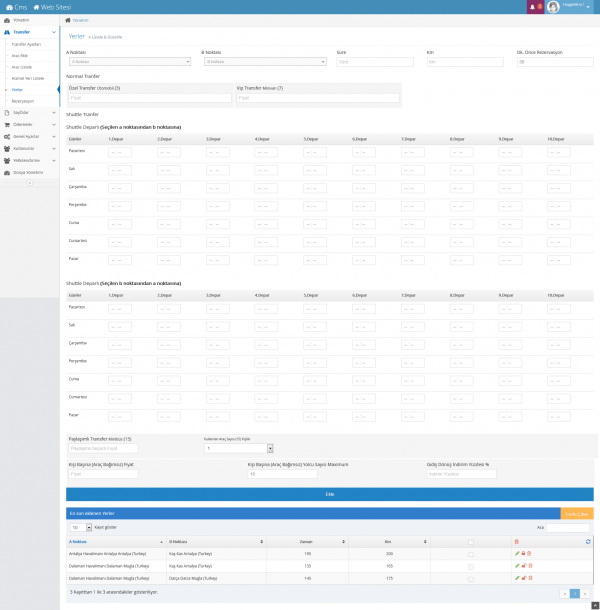This screenshot has height=610, width=600.
Task: Click the red trash icon in table header
Action: pyautogui.click(x=516, y=541)
